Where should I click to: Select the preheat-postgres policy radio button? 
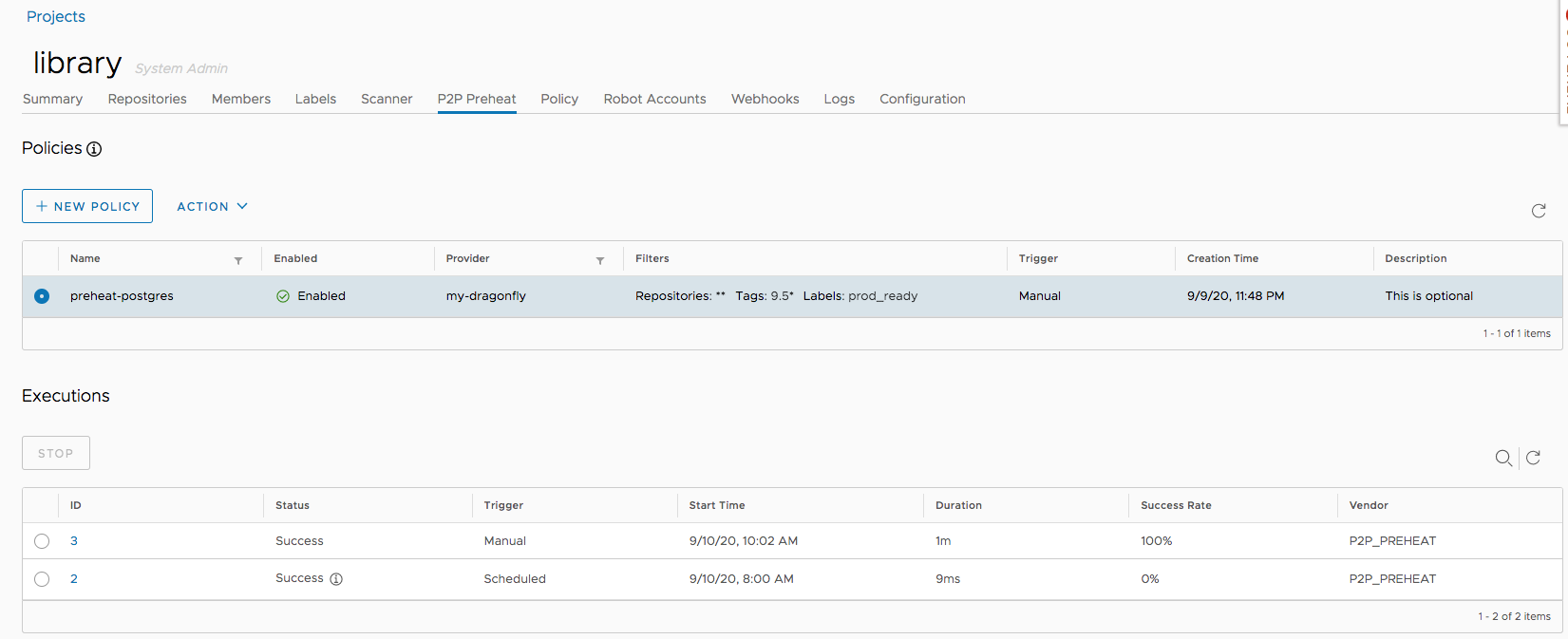click(x=42, y=296)
